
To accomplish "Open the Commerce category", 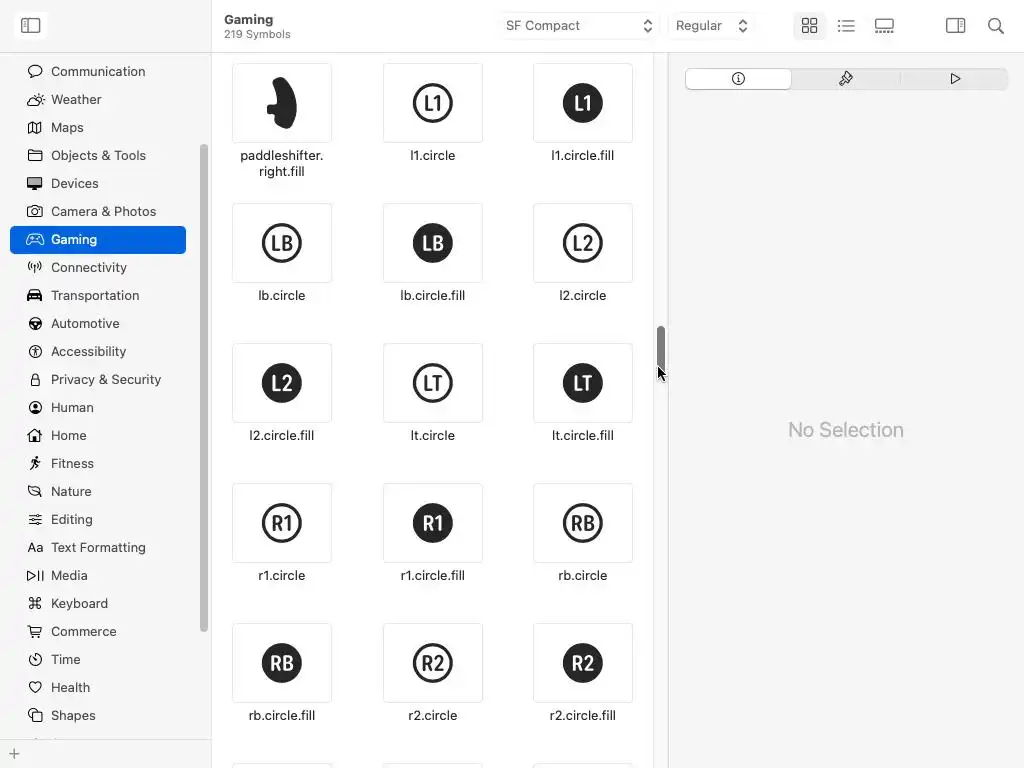I will point(98,632).
